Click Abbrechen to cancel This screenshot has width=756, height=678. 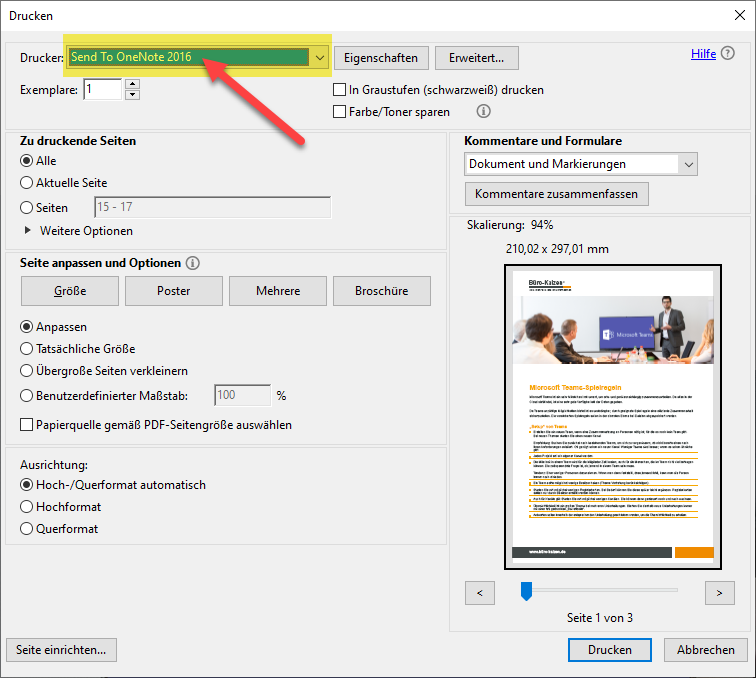[x=706, y=650]
